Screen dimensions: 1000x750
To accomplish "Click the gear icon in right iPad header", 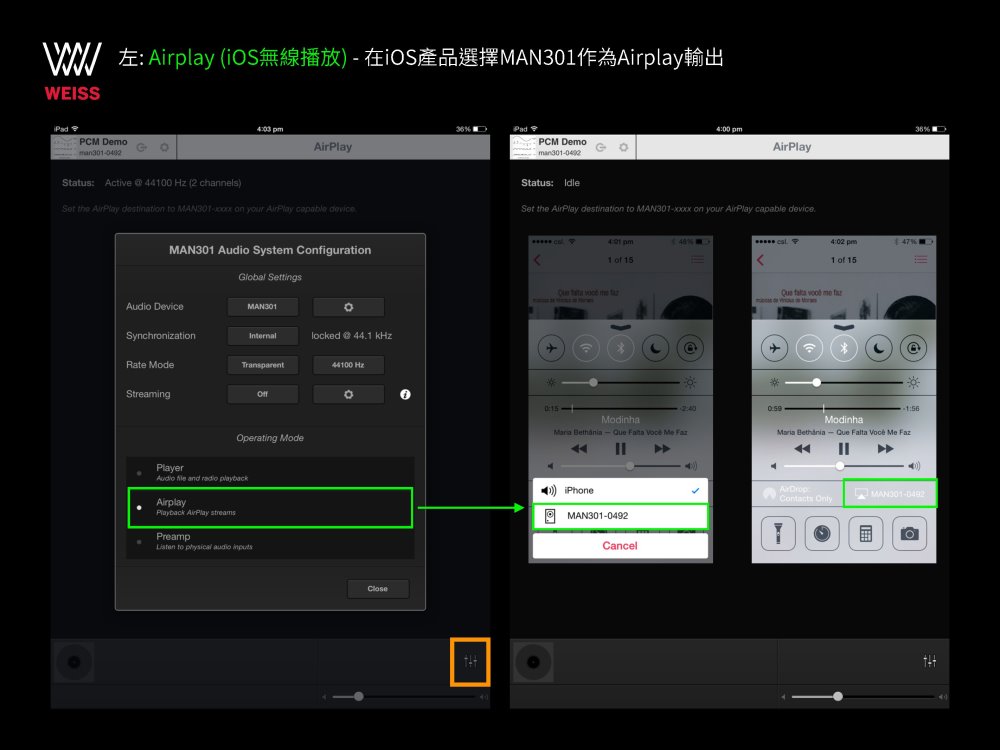I will click(x=623, y=147).
